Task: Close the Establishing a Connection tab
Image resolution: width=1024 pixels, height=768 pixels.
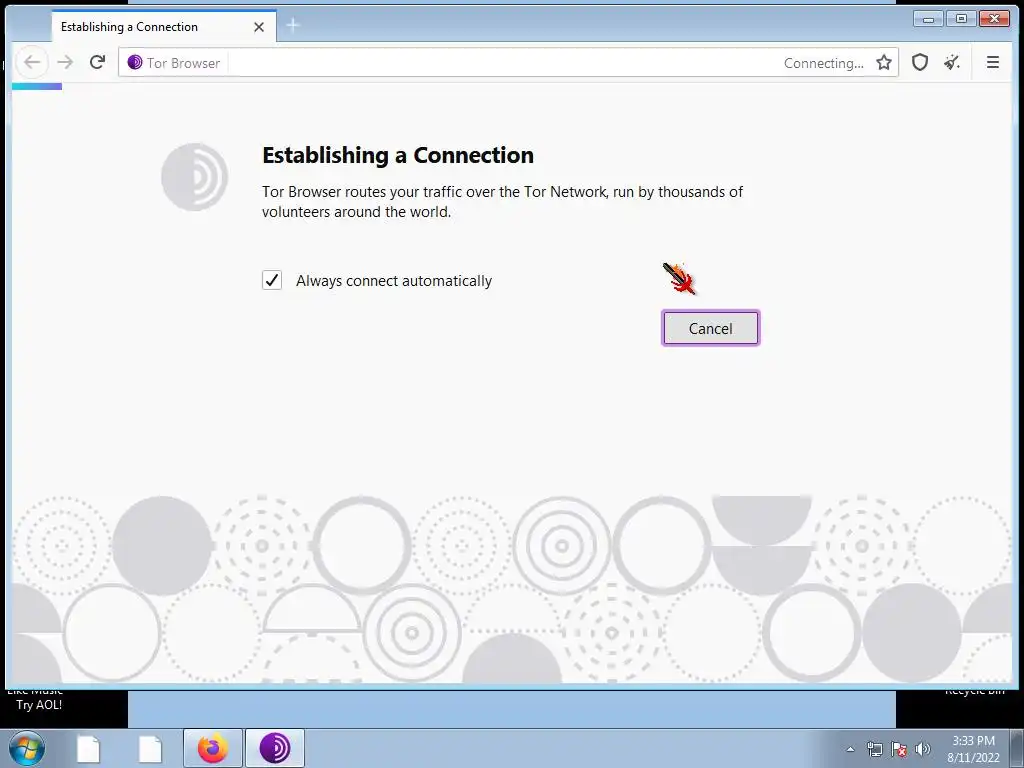Action: (259, 27)
